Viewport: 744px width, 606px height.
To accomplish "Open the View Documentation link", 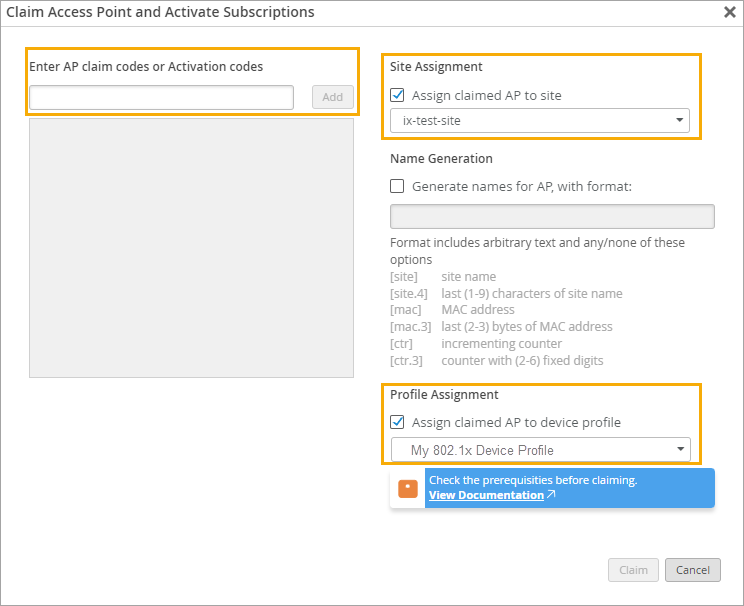I will coord(486,495).
